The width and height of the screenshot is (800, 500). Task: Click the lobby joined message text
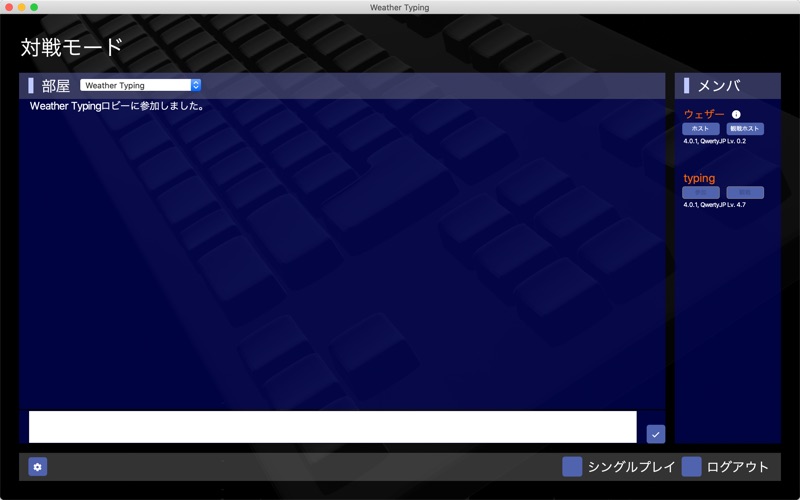click(x=117, y=106)
